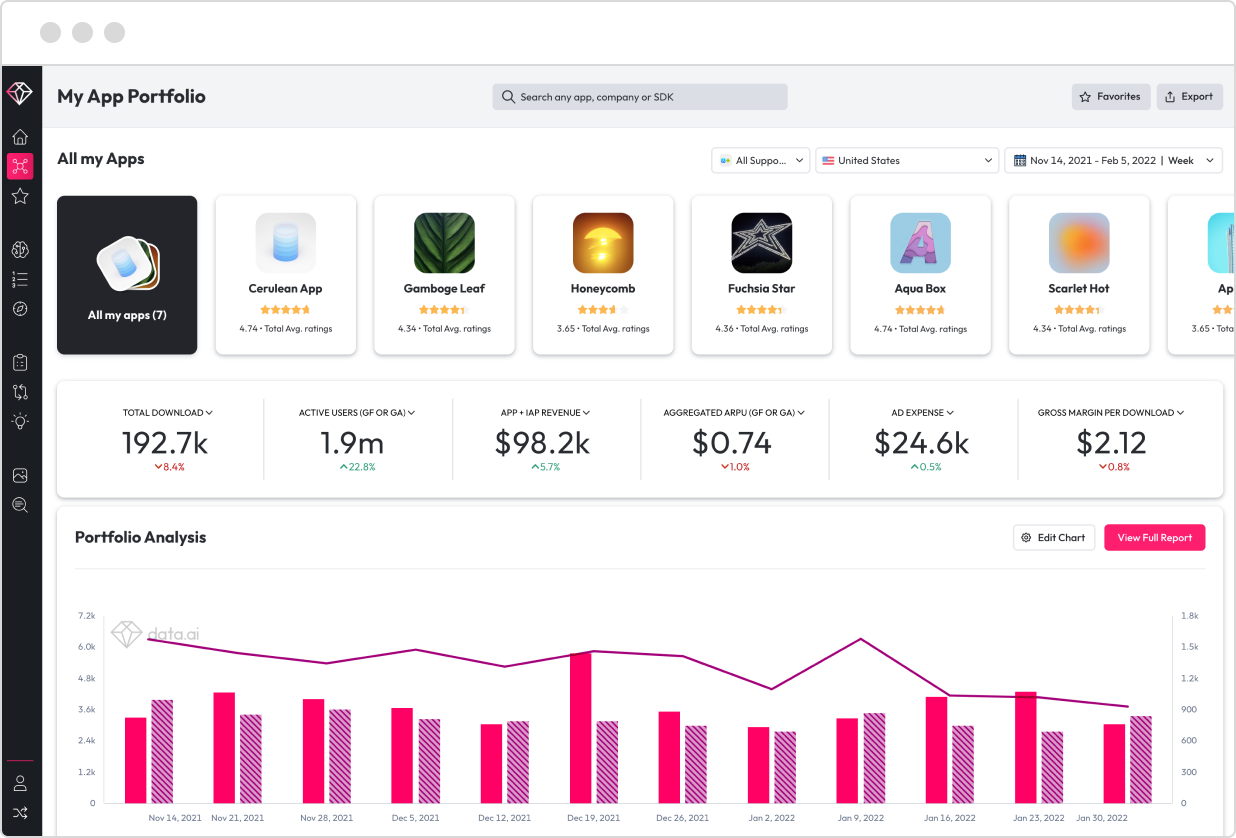Open the United States country dropdown
This screenshot has height=838, width=1236.
[x=907, y=160]
